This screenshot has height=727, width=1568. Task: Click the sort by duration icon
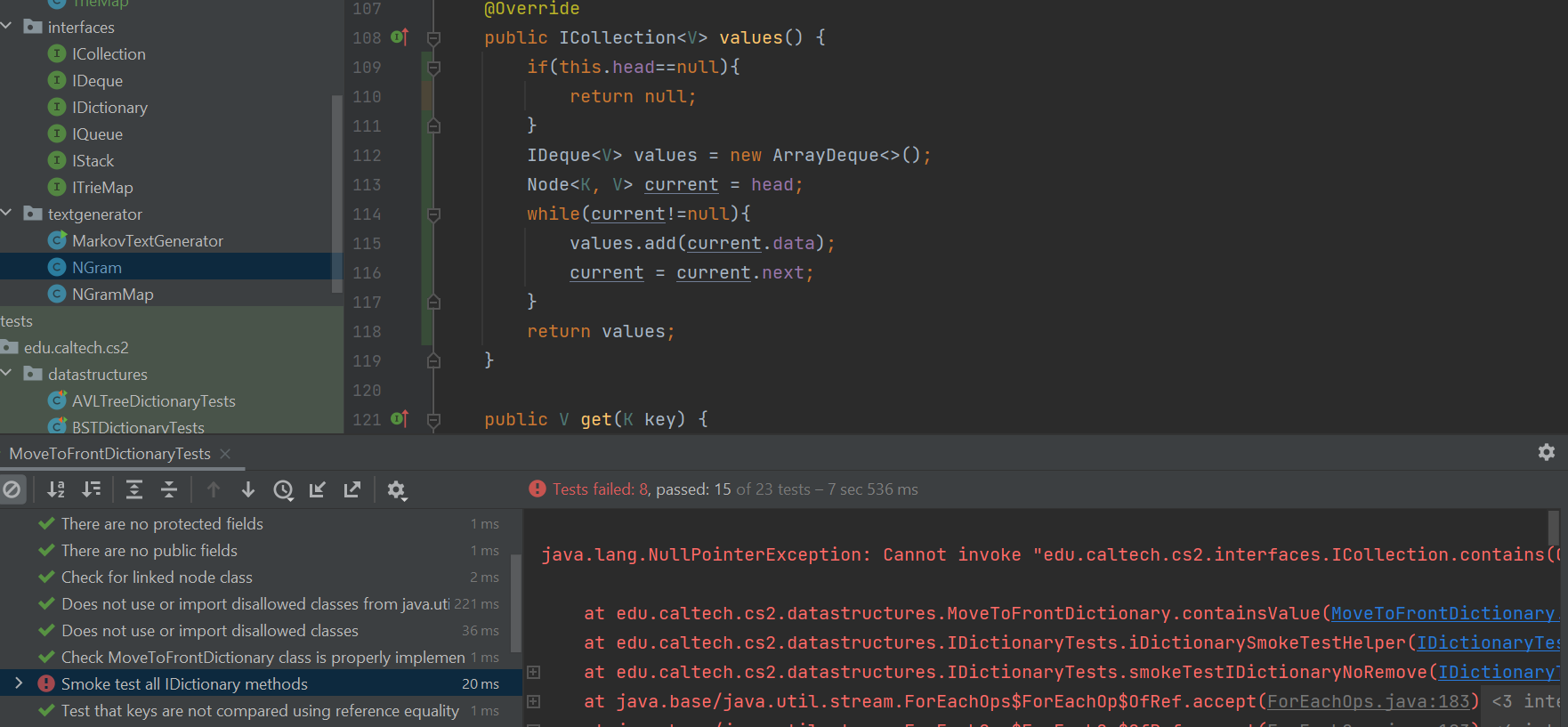click(91, 489)
